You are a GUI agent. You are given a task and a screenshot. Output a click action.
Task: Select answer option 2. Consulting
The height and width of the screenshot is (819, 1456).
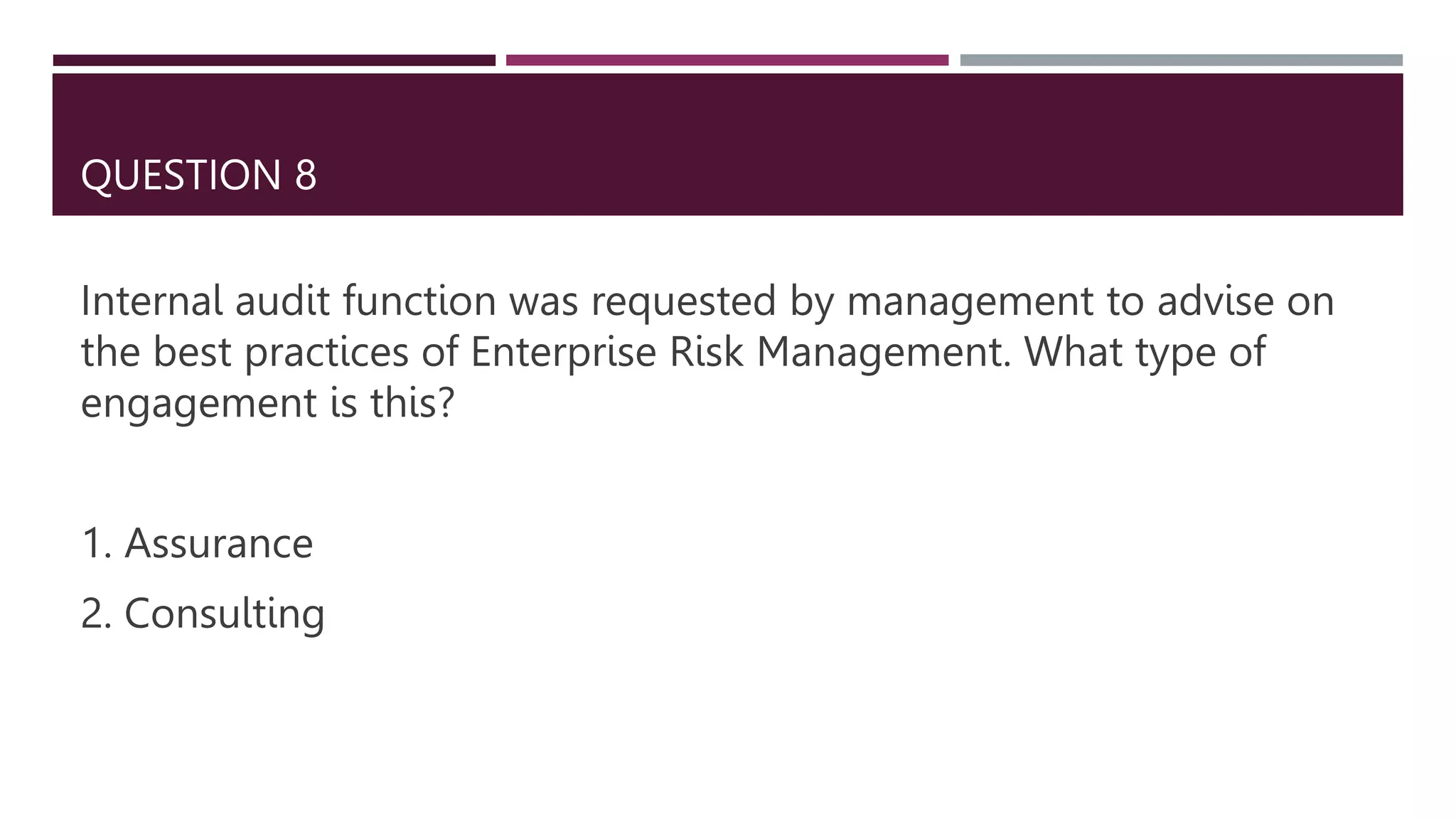pos(203,614)
